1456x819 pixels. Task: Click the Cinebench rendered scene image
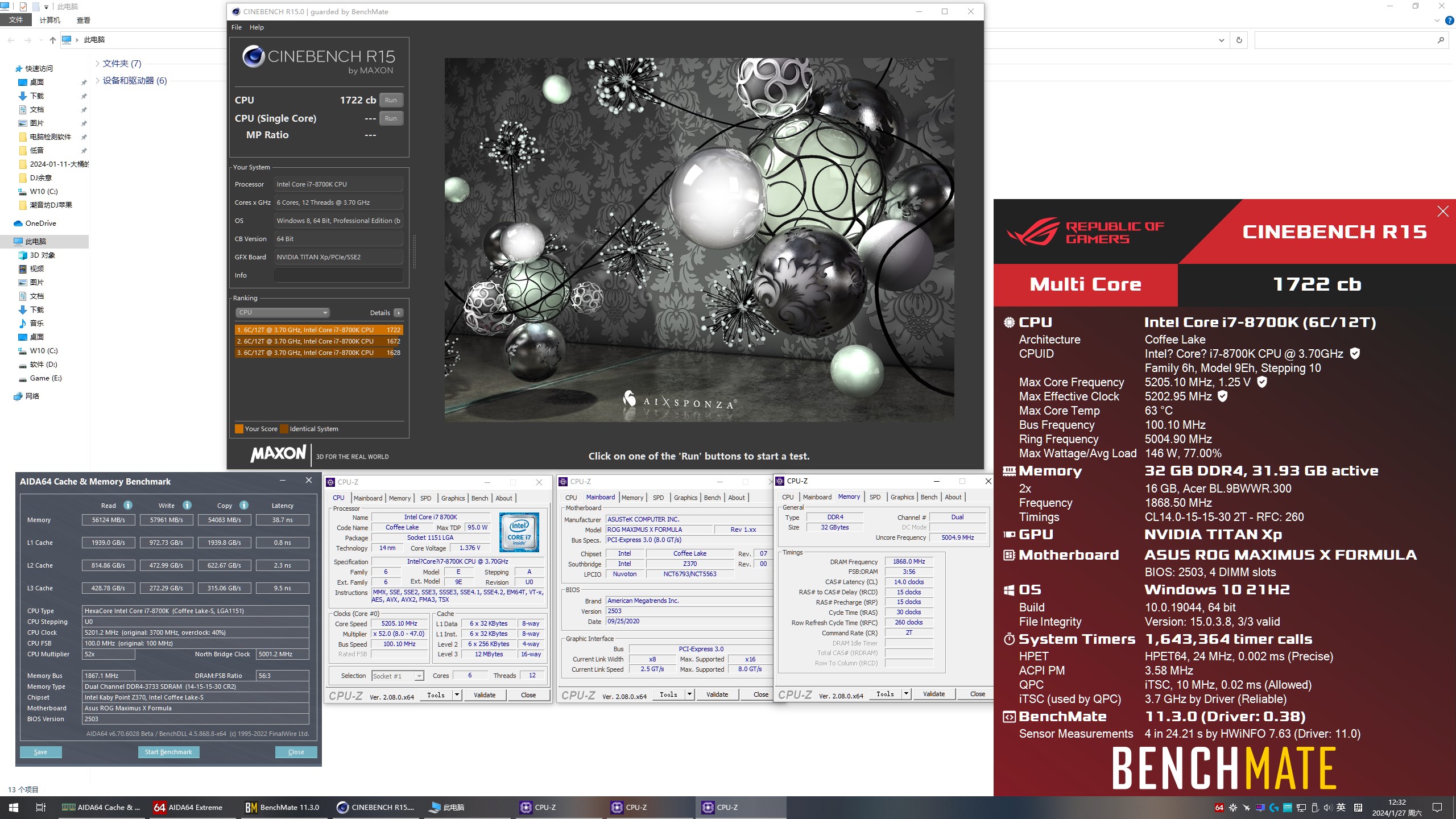coord(699,239)
